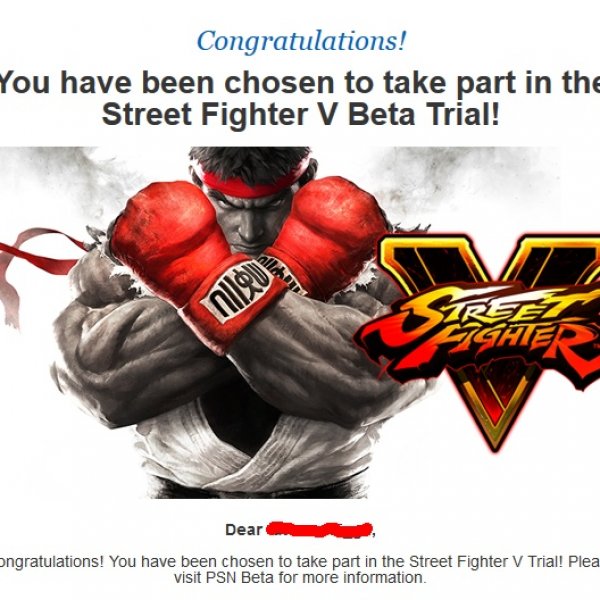The height and width of the screenshot is (600, 600).
Task: Click the 'You have been chosen' headline line
Action: pyautogui.click(x=300, y=83)
